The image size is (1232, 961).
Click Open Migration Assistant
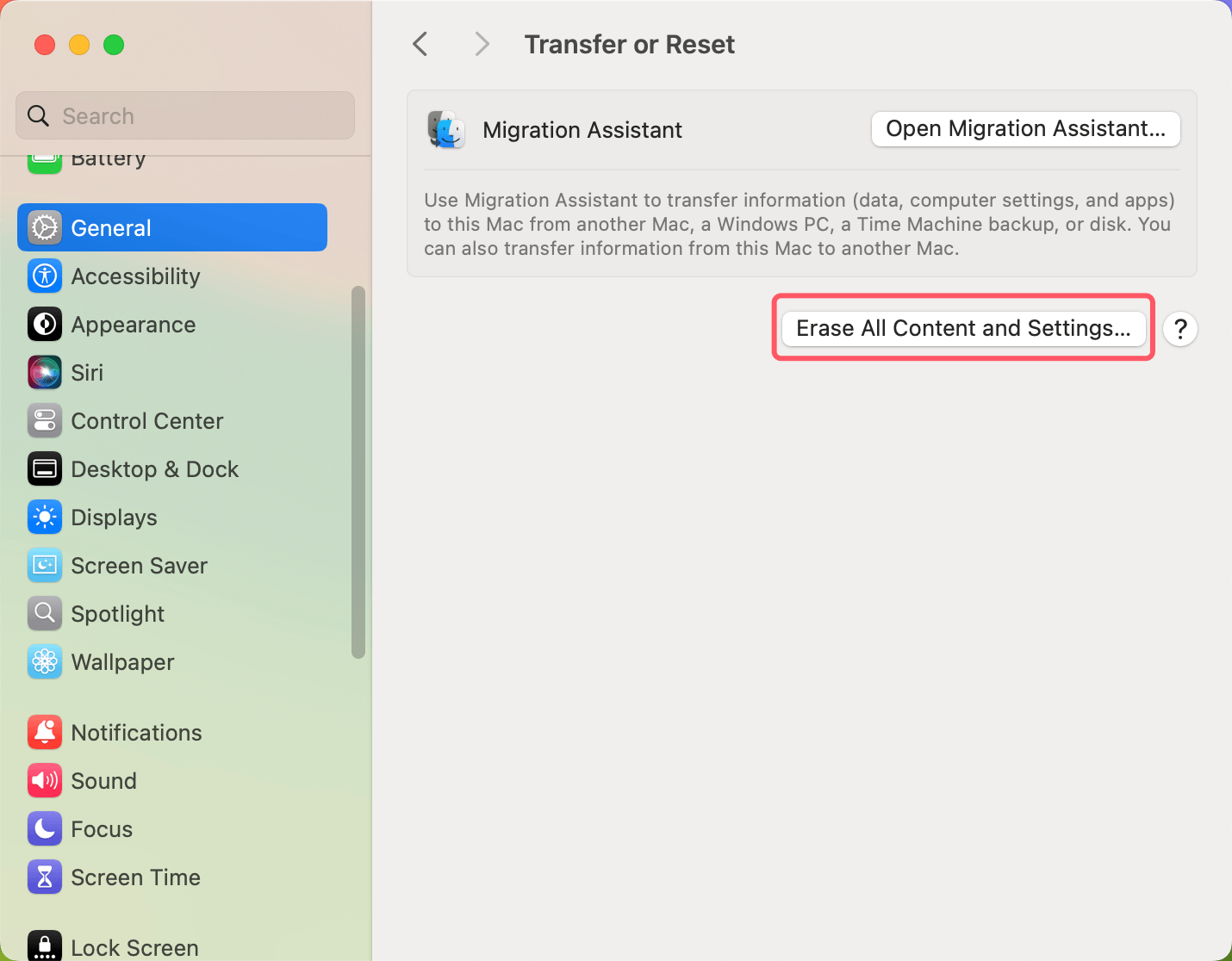click(x=1024, y=129)
